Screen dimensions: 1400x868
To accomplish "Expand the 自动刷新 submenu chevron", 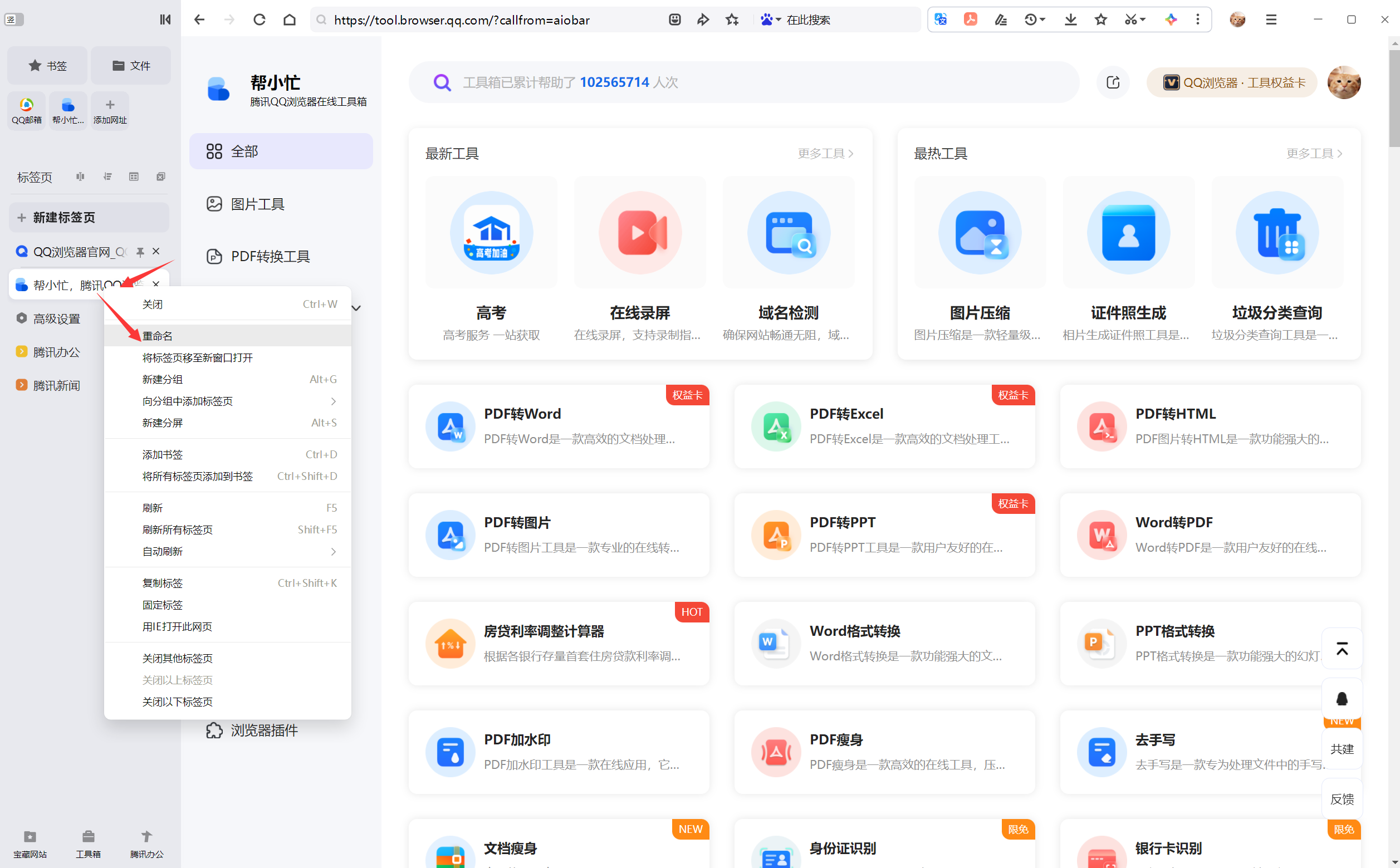I will click(x=333, y=551).
